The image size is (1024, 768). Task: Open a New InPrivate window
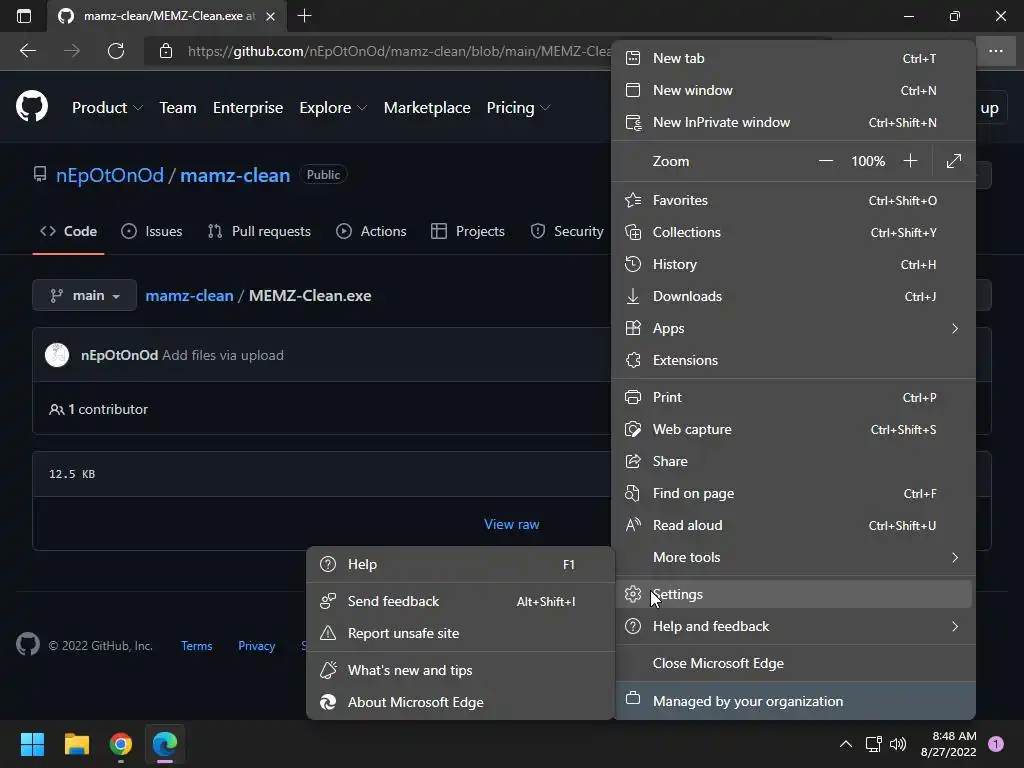pyautogui.click(x=793, y=122)
